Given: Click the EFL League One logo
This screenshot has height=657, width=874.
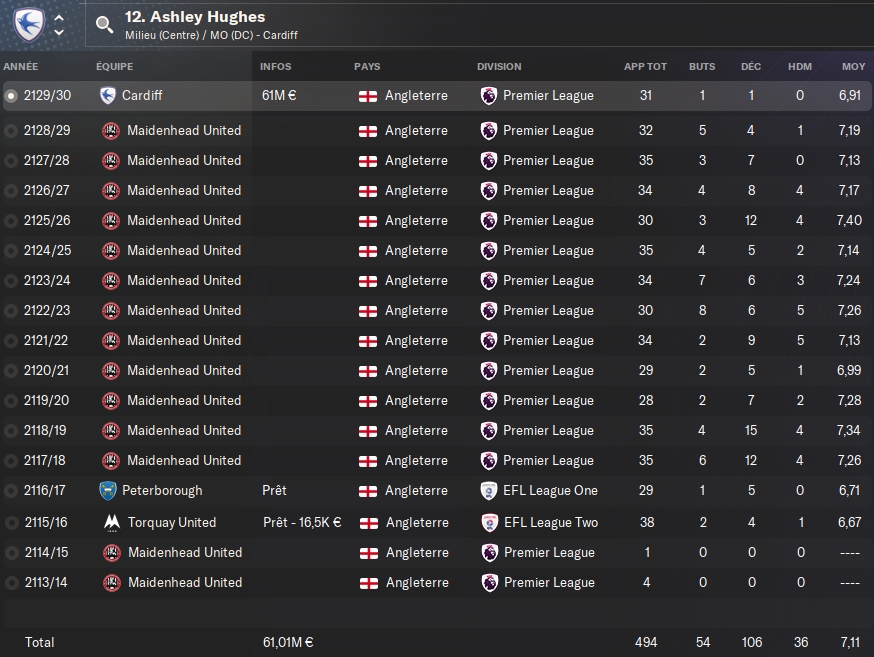Looking at the screenshot, I should [488, 491].
